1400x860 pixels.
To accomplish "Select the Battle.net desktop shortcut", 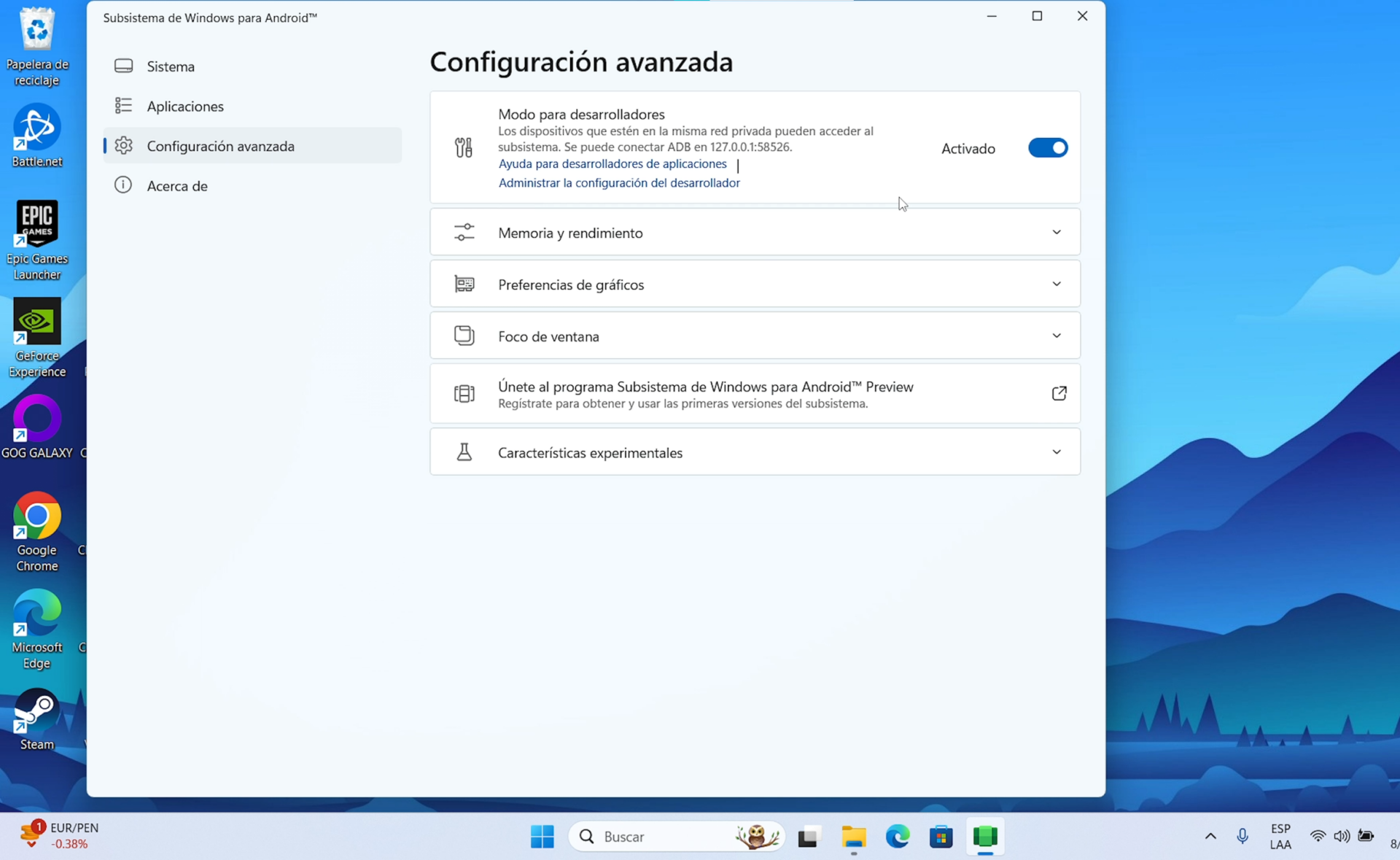I will coord(37,136).
